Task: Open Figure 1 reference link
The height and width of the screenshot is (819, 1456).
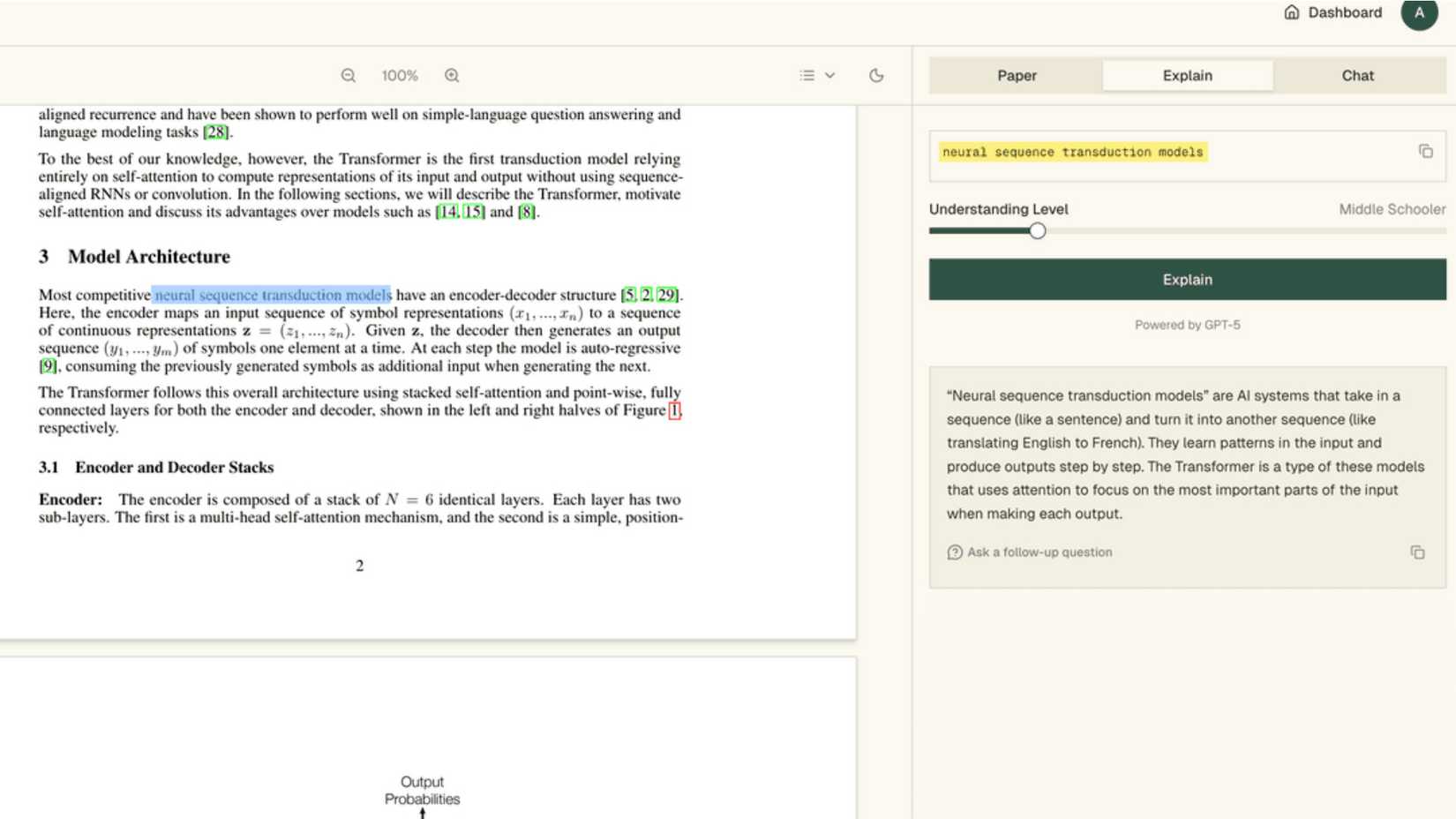Action: [674, 410]
